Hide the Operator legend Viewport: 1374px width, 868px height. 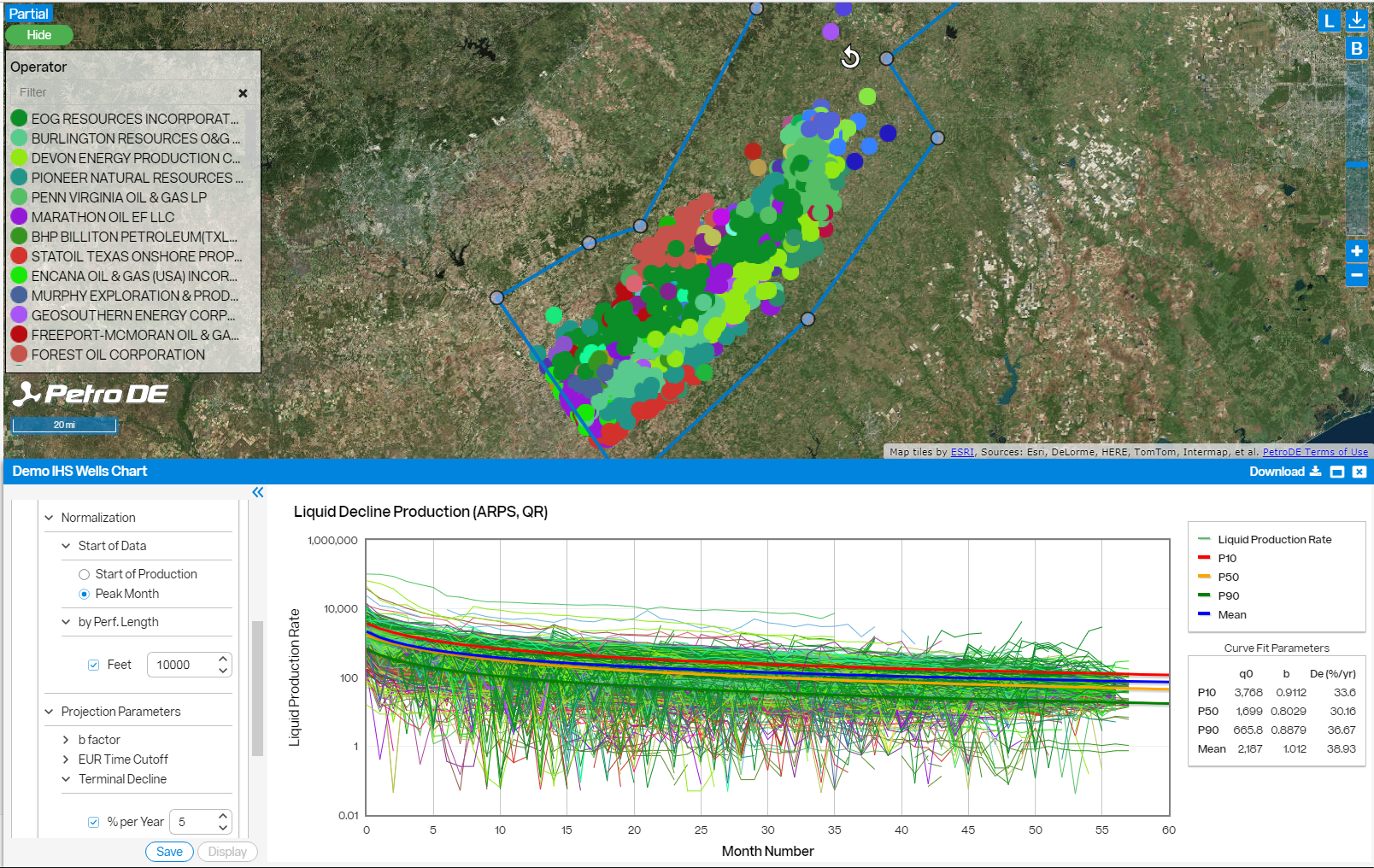tap(39, 35)
